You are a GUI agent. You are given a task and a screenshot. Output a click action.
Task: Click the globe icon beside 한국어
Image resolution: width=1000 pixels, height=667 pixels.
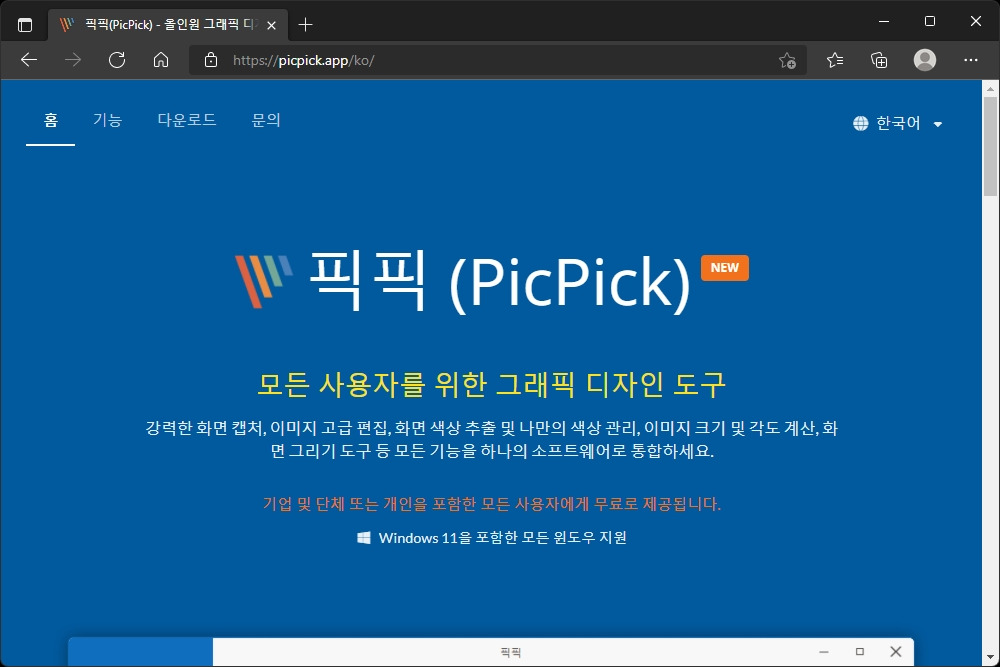(x=860, y=124)
